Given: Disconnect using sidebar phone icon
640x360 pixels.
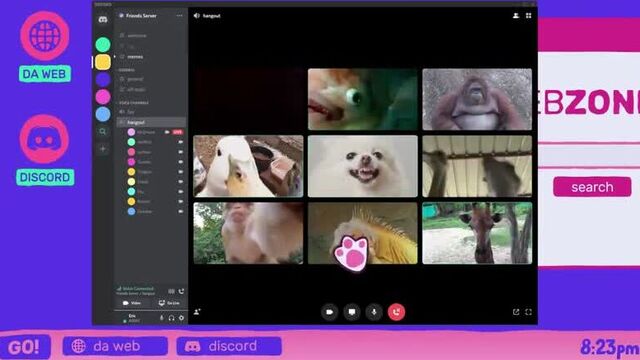Looking at the screenshot, I should coord(182,291).
